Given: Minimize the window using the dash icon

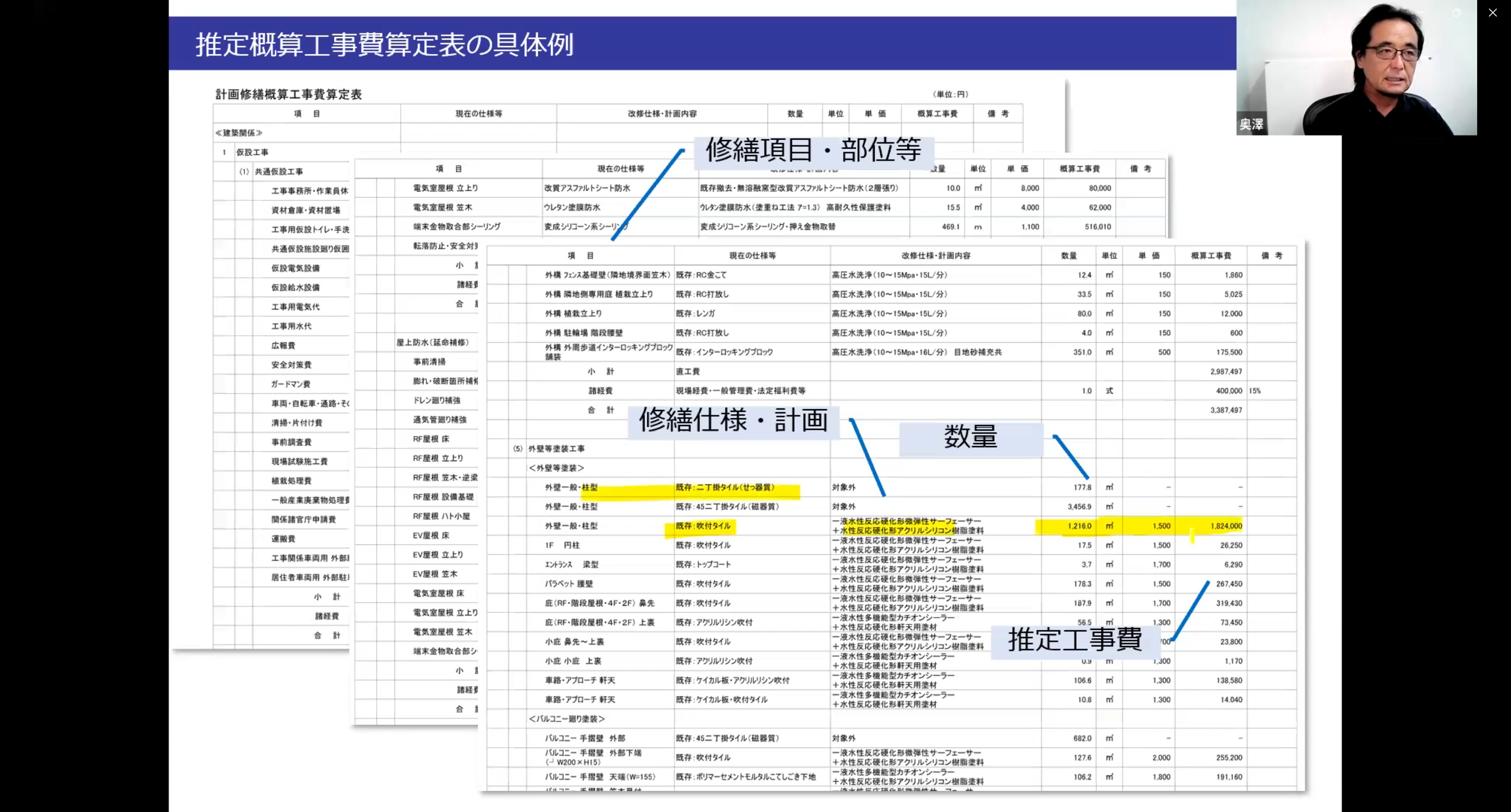Looking at the screenshot, I should click(x=1419, y=12).
